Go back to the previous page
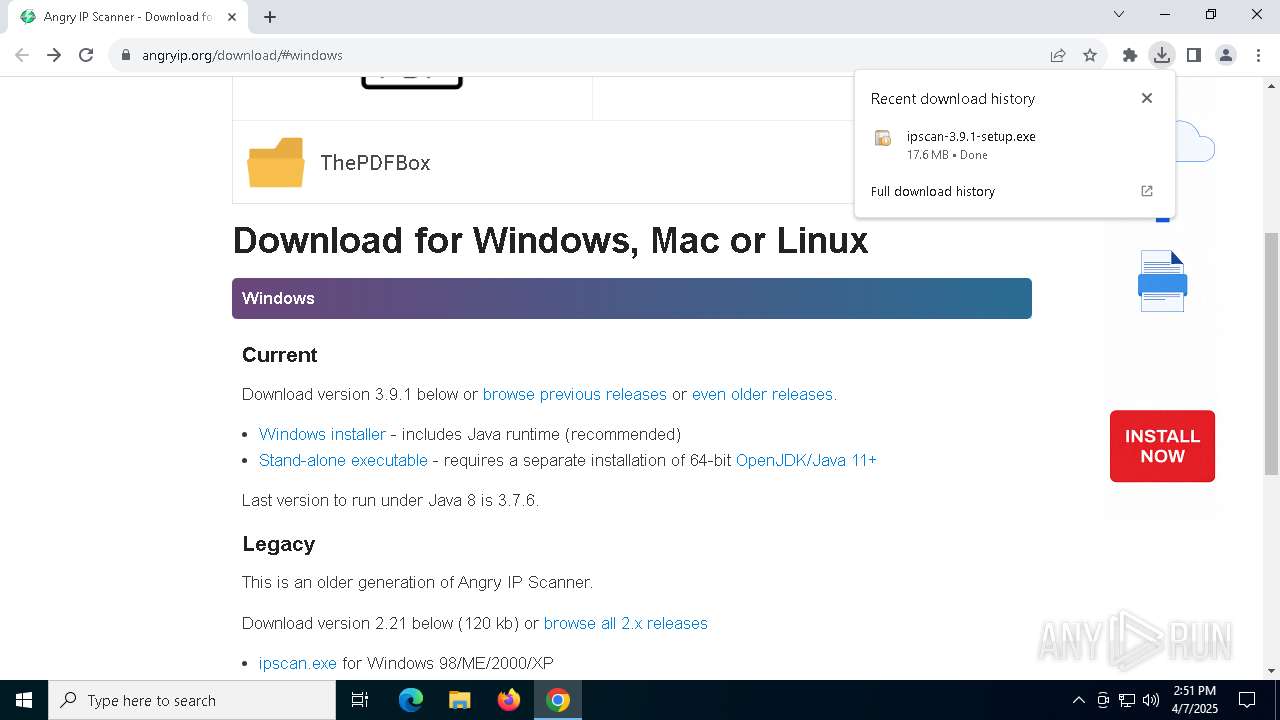 point(22,55)
